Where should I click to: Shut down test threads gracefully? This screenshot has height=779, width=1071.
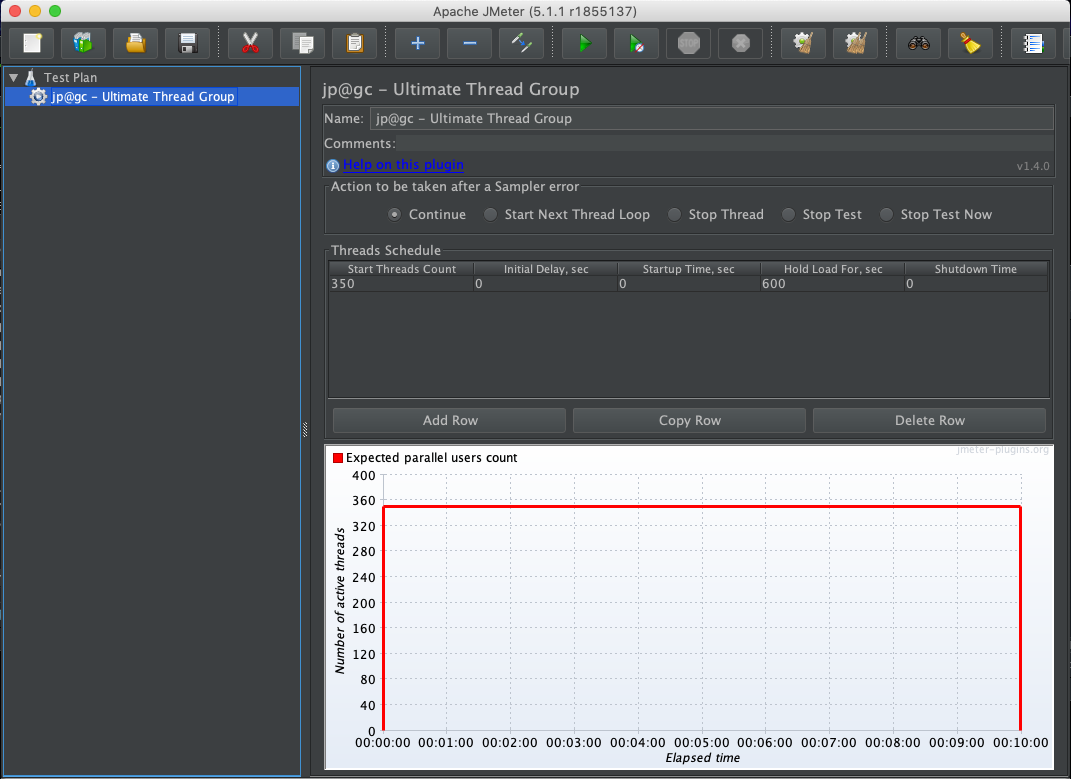click(x=740, y=43)
